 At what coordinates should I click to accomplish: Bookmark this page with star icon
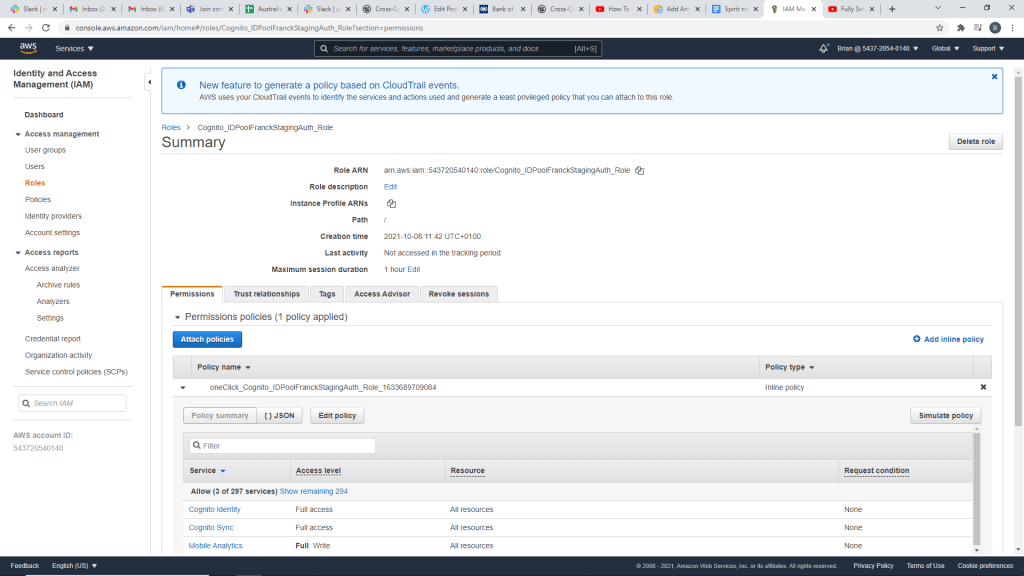(x=940, y=28)
